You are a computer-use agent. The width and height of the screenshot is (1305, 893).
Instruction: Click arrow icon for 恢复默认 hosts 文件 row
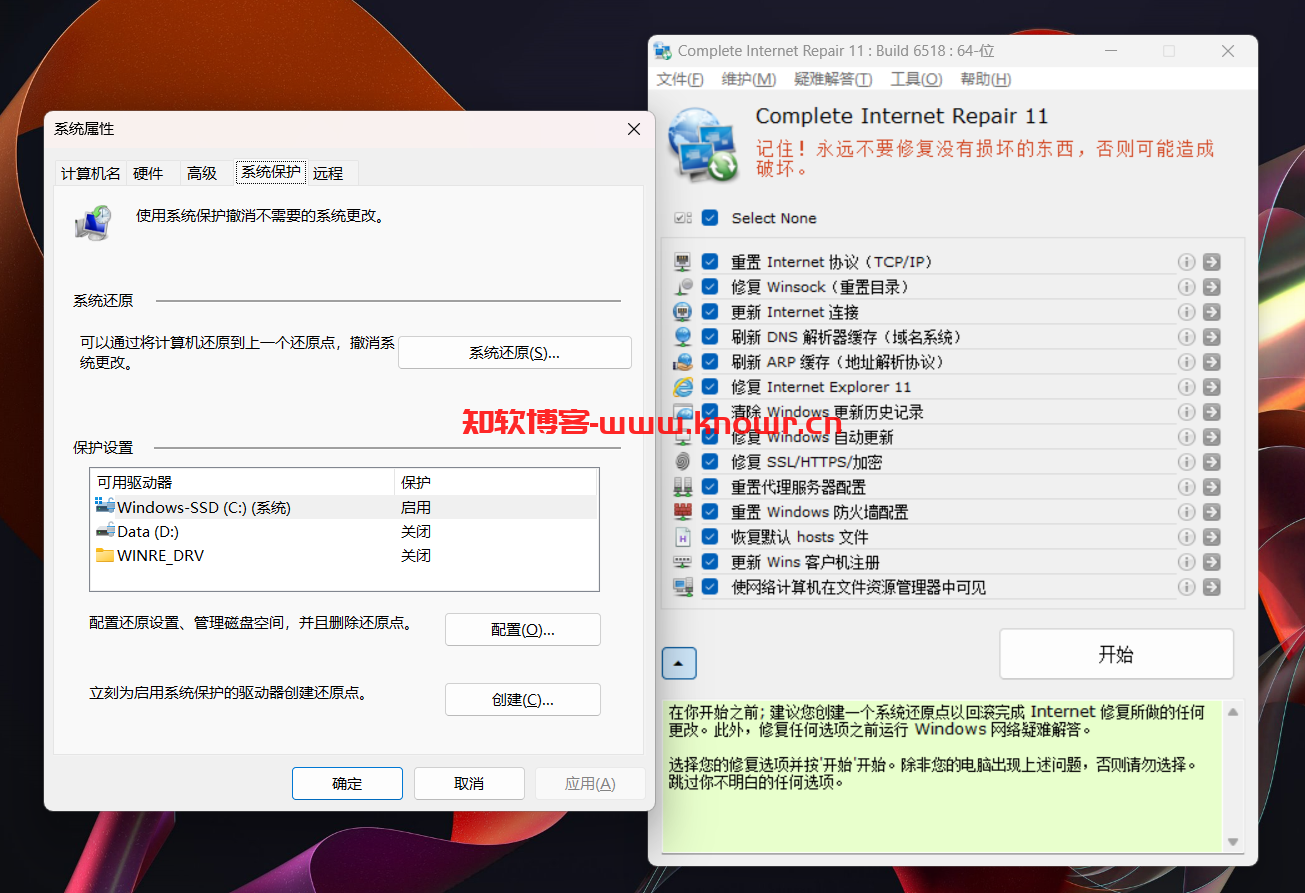(1211, 537)
